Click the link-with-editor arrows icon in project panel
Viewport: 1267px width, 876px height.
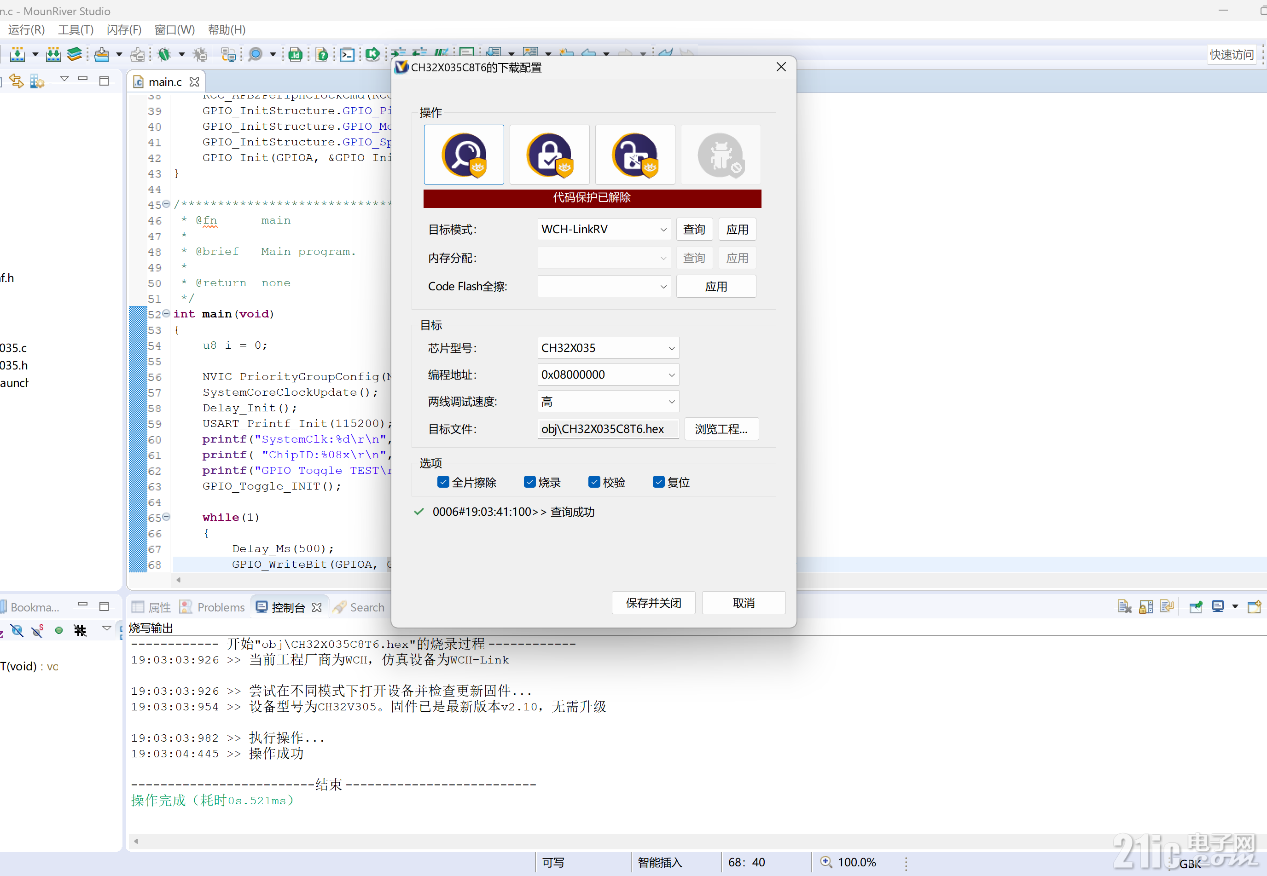(17, 81)
